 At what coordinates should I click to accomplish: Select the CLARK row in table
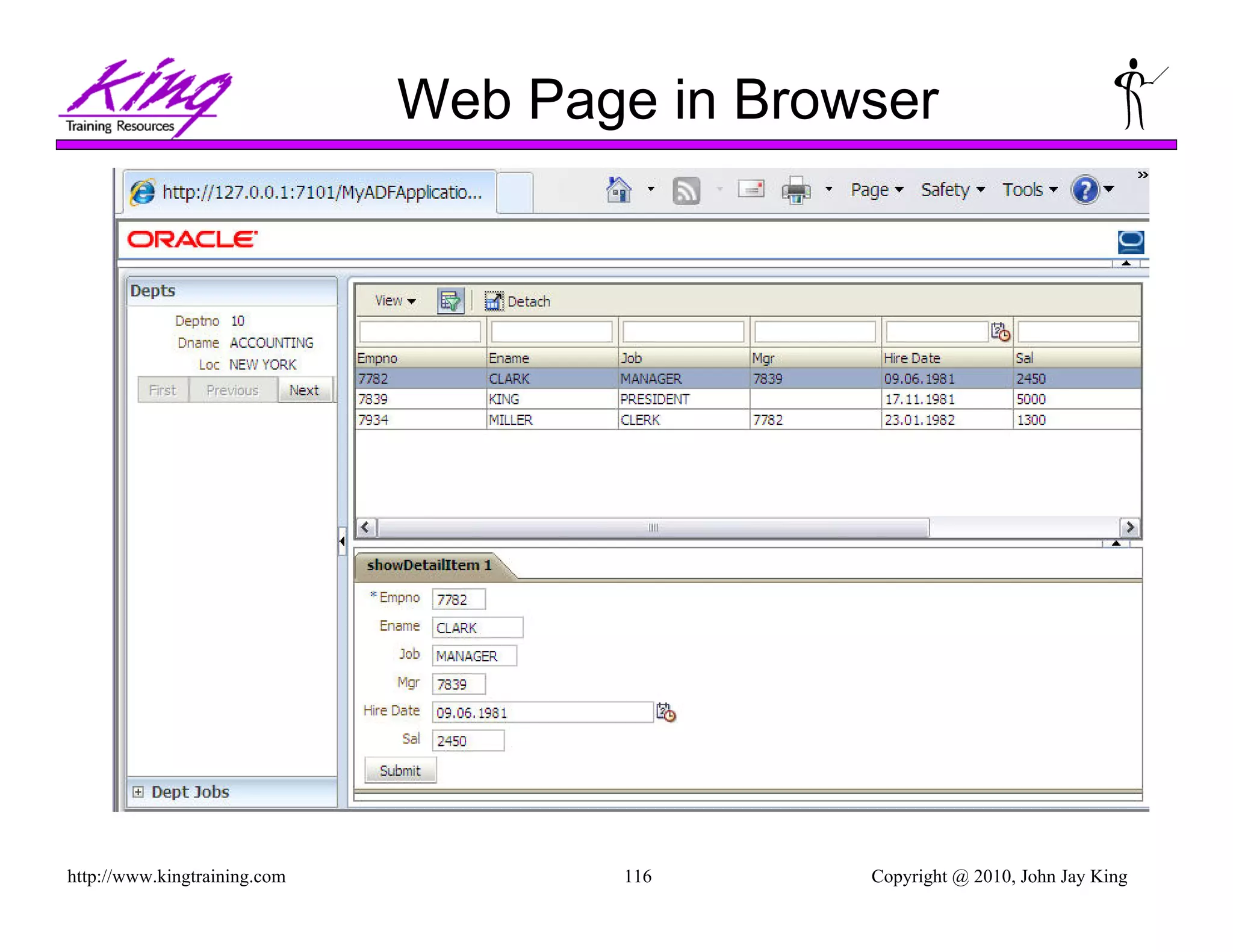pos(748,379)
